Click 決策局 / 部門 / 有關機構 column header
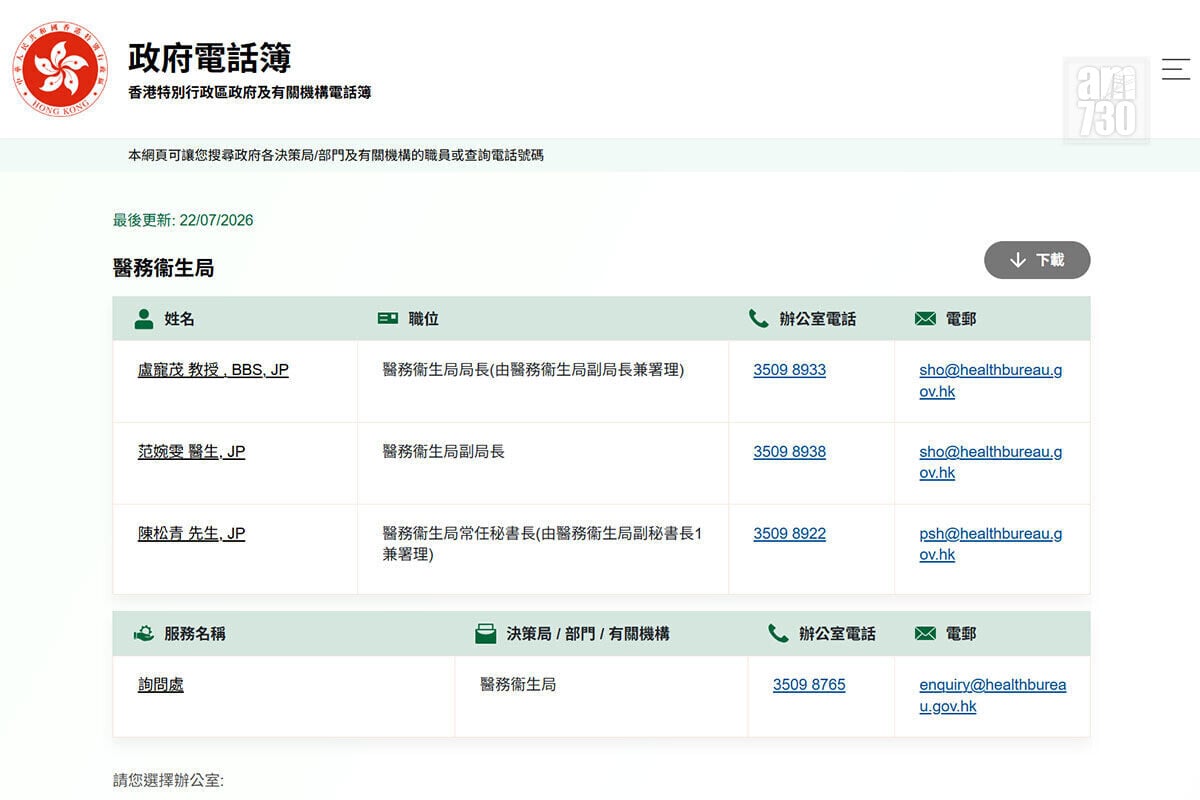Image resolution: width=1200 pixels, height=800 pixels. pyautogui.click(x=588, y=634)
